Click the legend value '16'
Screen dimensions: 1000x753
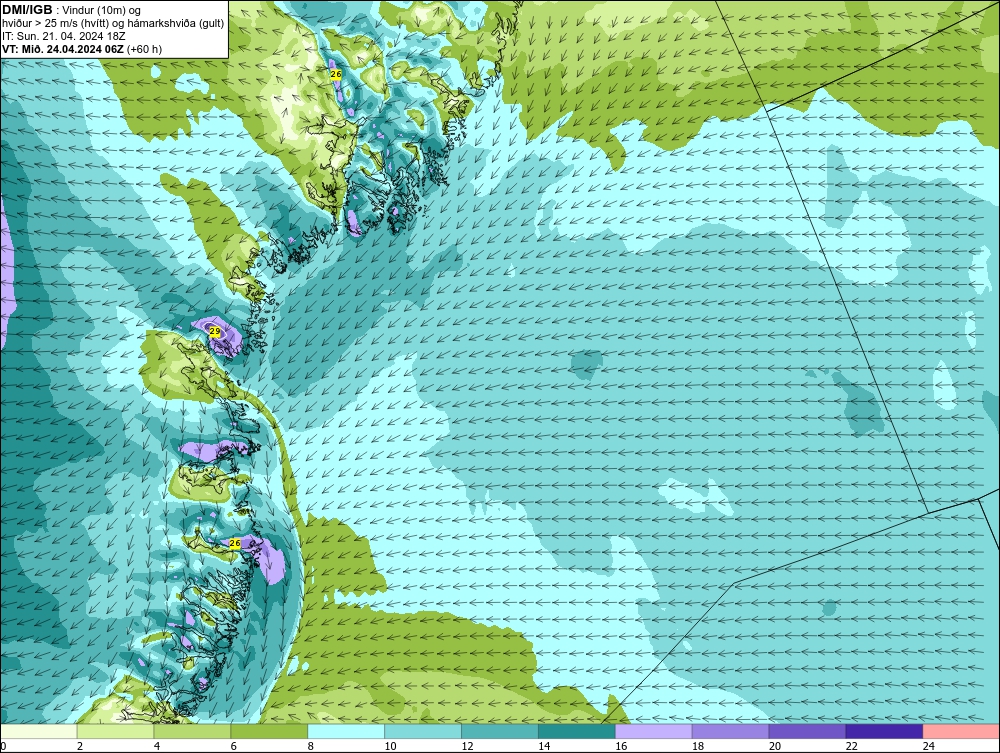621,746
